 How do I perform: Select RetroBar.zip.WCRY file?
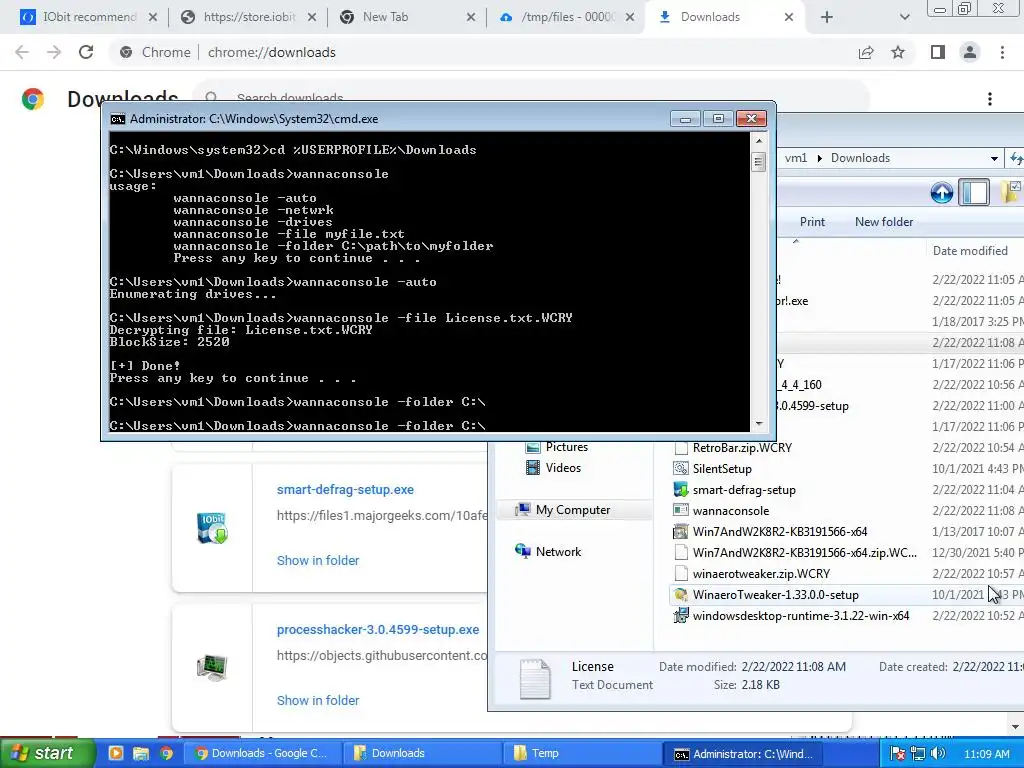742,448
